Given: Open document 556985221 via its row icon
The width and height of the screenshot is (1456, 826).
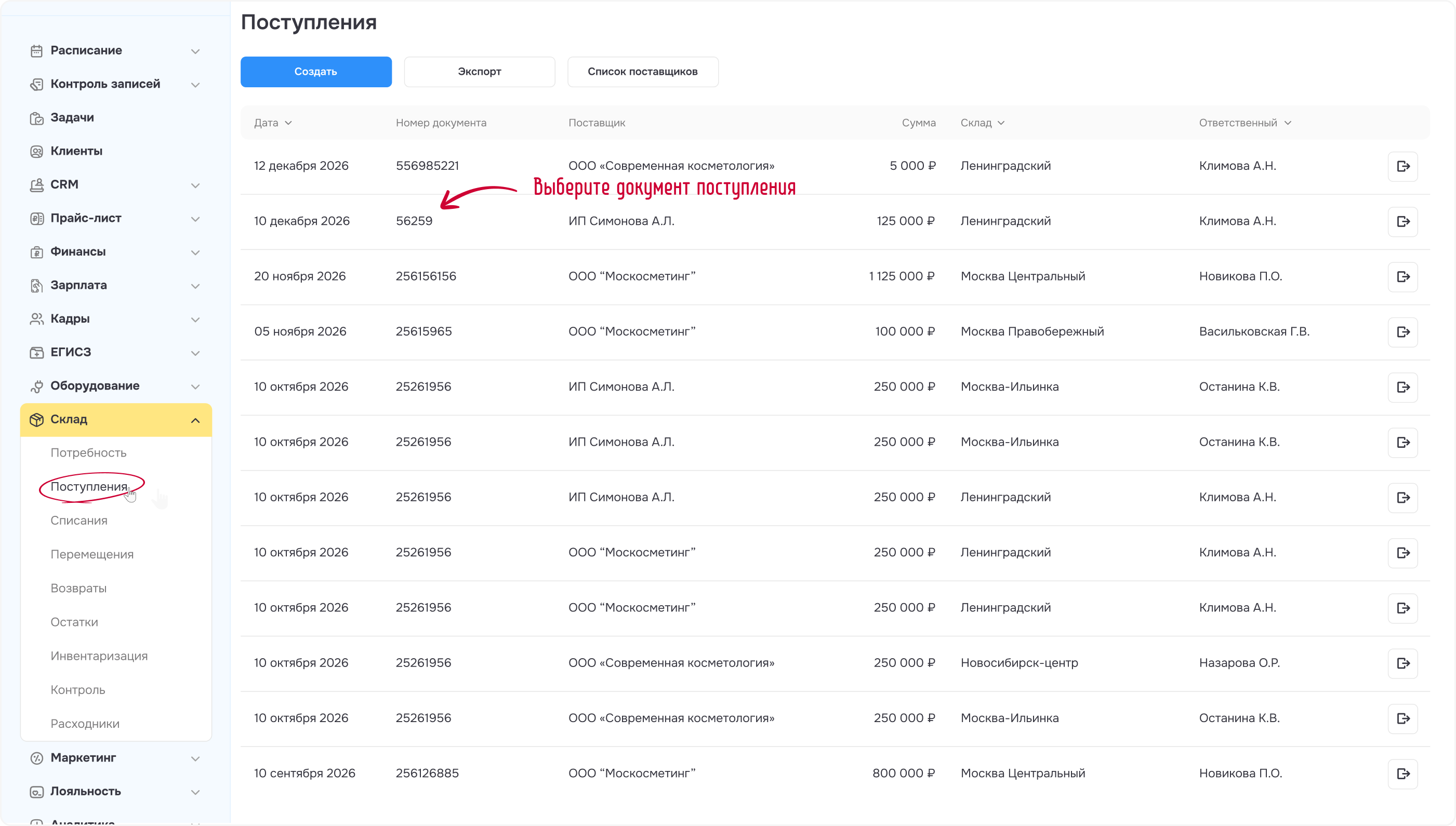Looking at the screenshot, I should point(1402,166).
